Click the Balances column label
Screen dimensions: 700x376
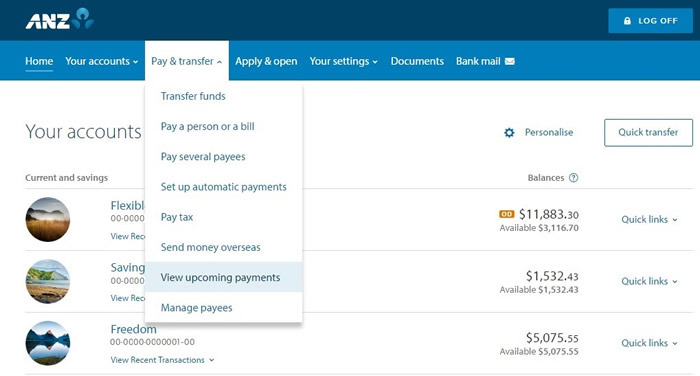click(546, 178)
